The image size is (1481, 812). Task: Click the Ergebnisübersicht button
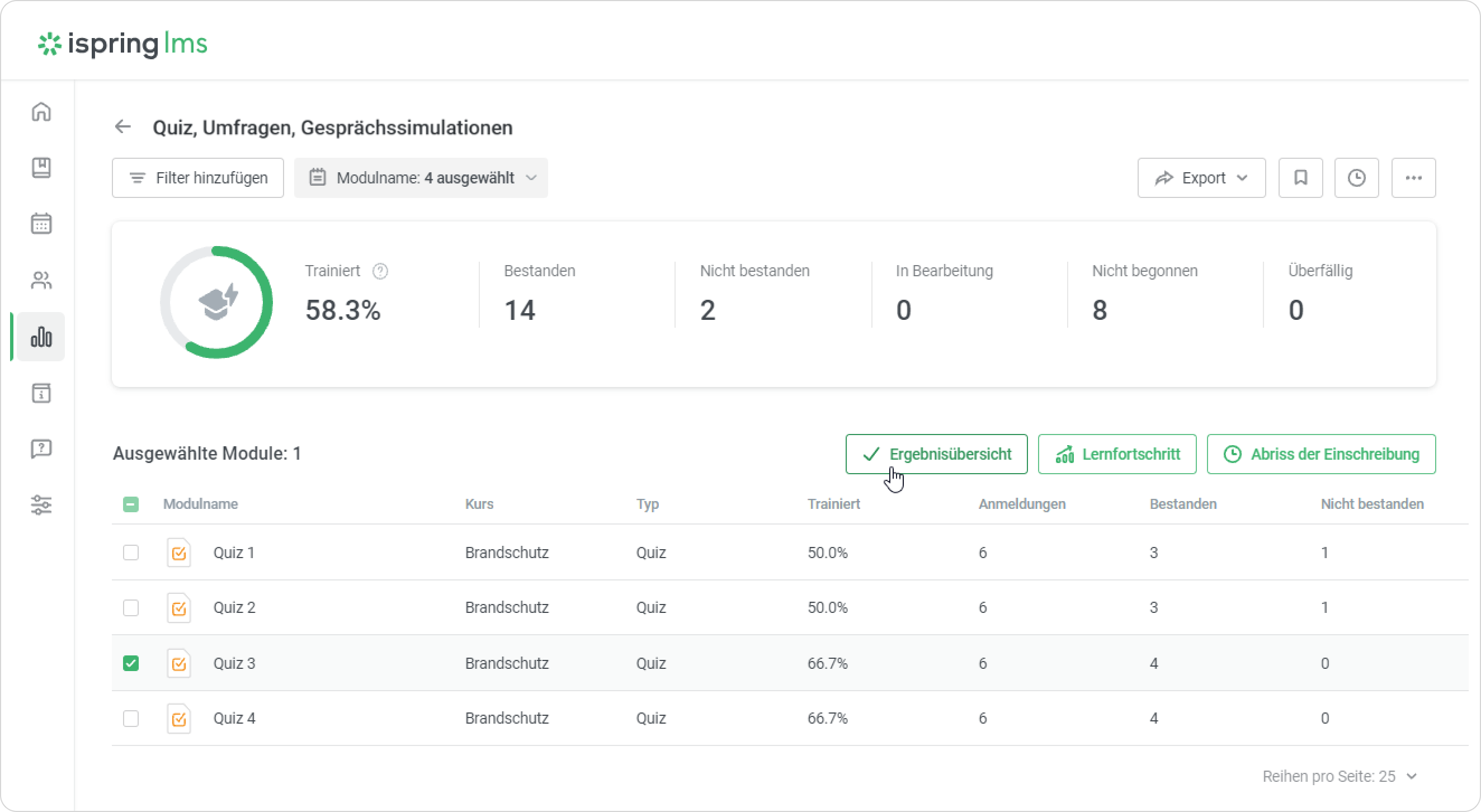[936, 454]
